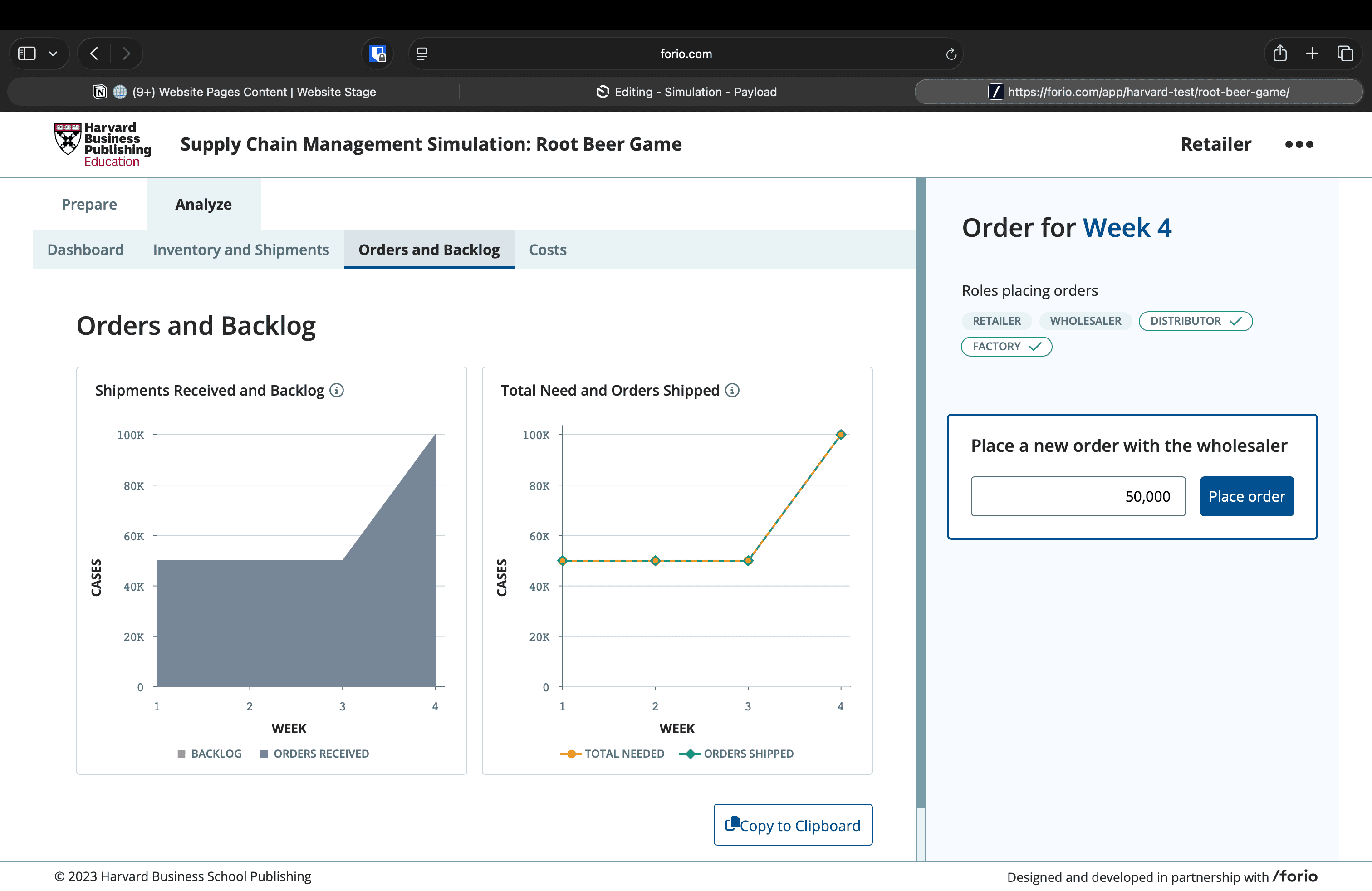Switch to Inventory and Shipments tab
The image size is (1372, 891).
(241, 250)
